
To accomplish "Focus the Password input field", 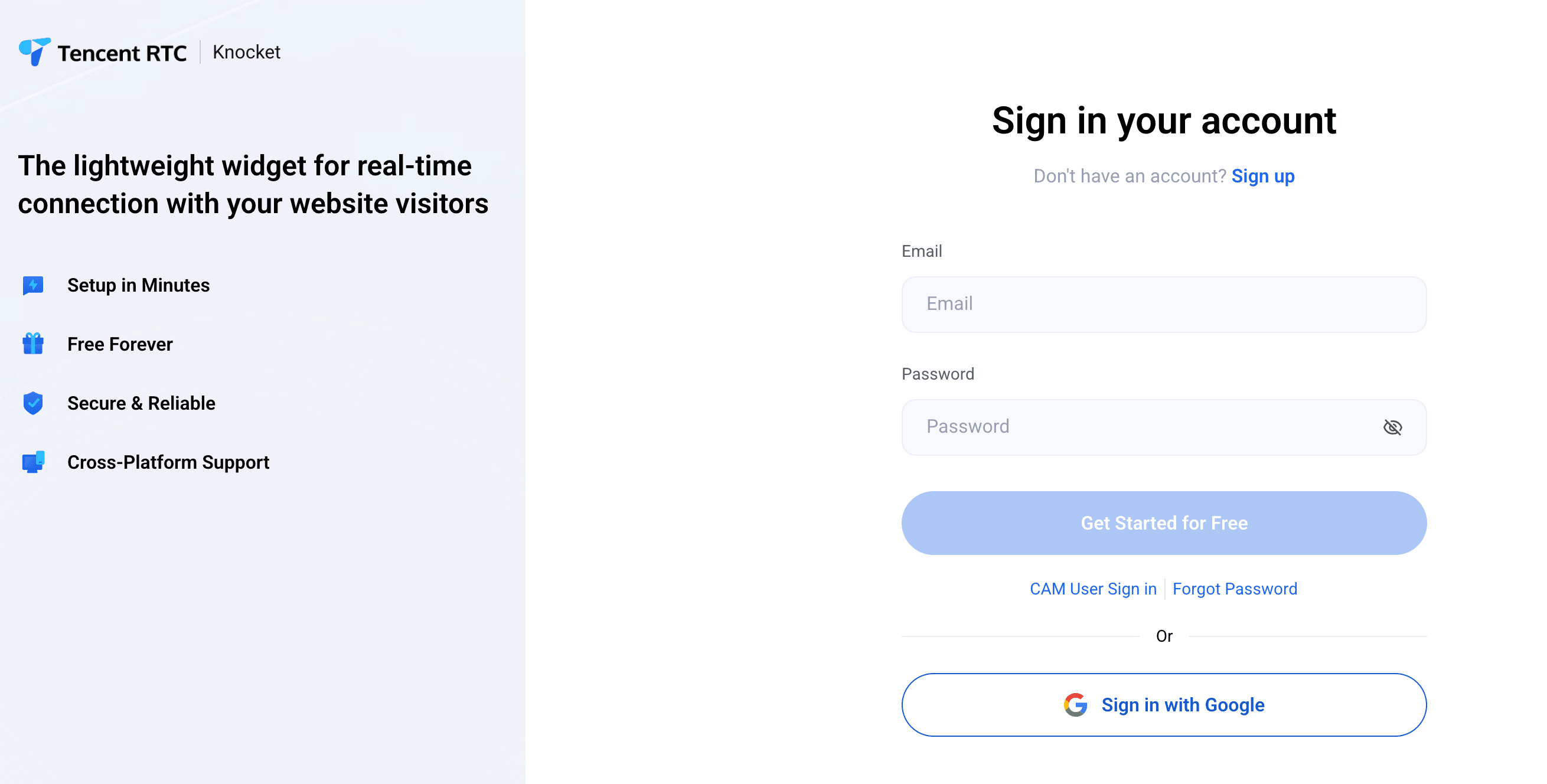I will (x=1141, y=427).
